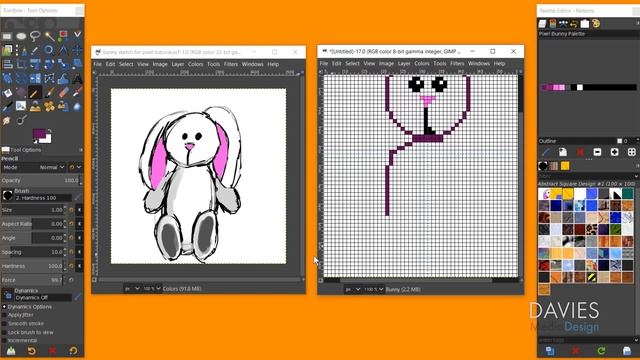This screenshot has width=640, height=360.
Task: Enable Incremental checkbox
Action: click(x=4, y=340)
